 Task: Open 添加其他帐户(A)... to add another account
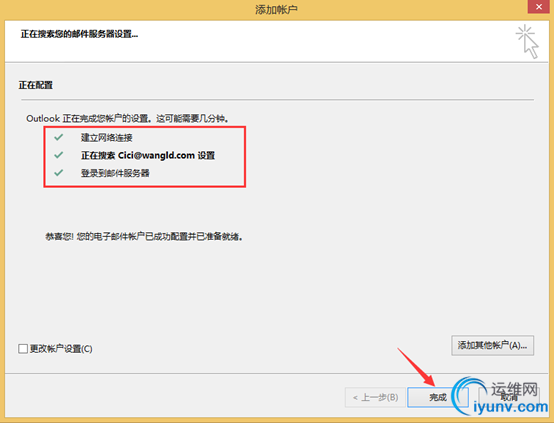[x=492, y=345]
